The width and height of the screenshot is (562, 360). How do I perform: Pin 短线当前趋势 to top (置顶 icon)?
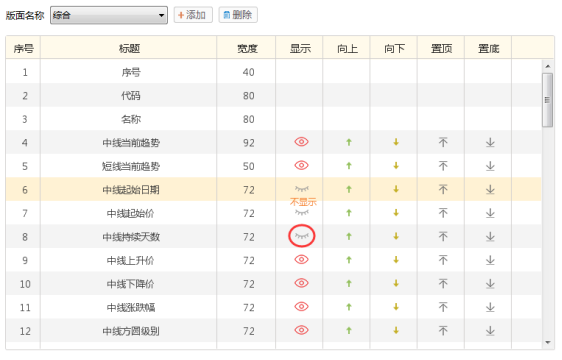pyautogui.click(x=443, y=166)
